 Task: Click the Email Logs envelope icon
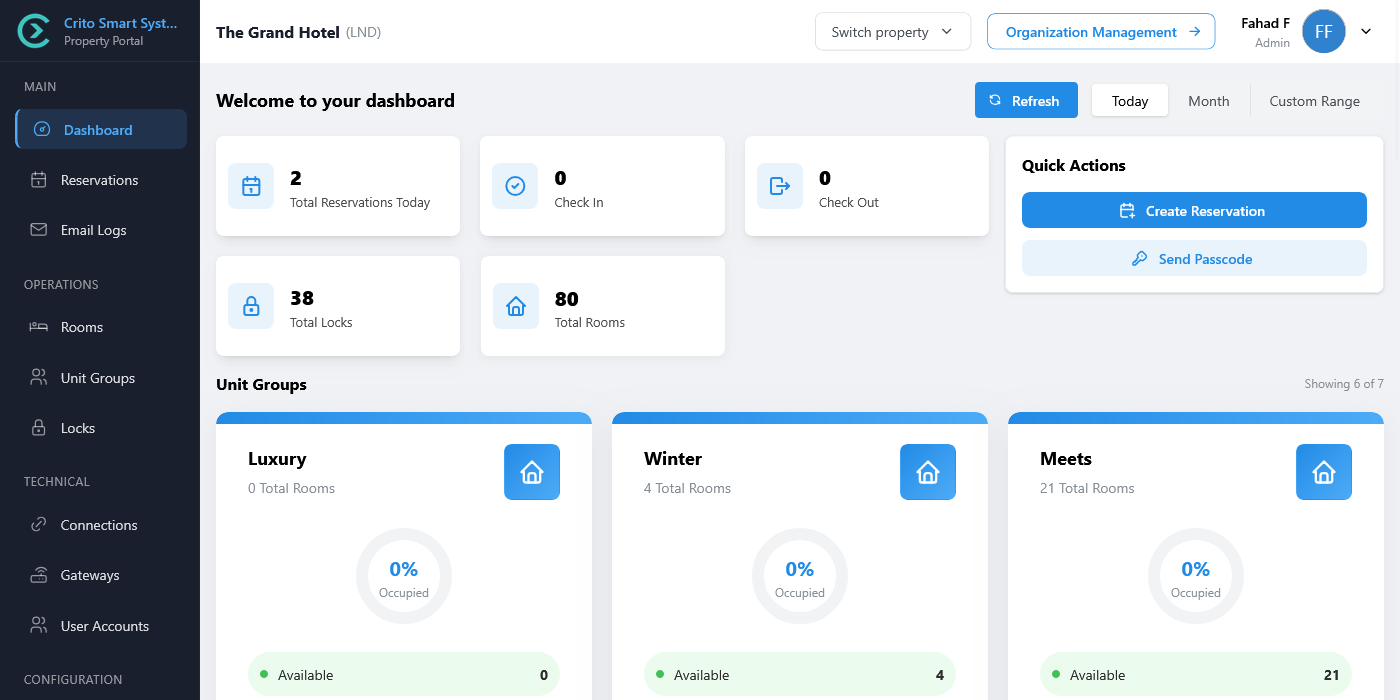tap(39, 230)
